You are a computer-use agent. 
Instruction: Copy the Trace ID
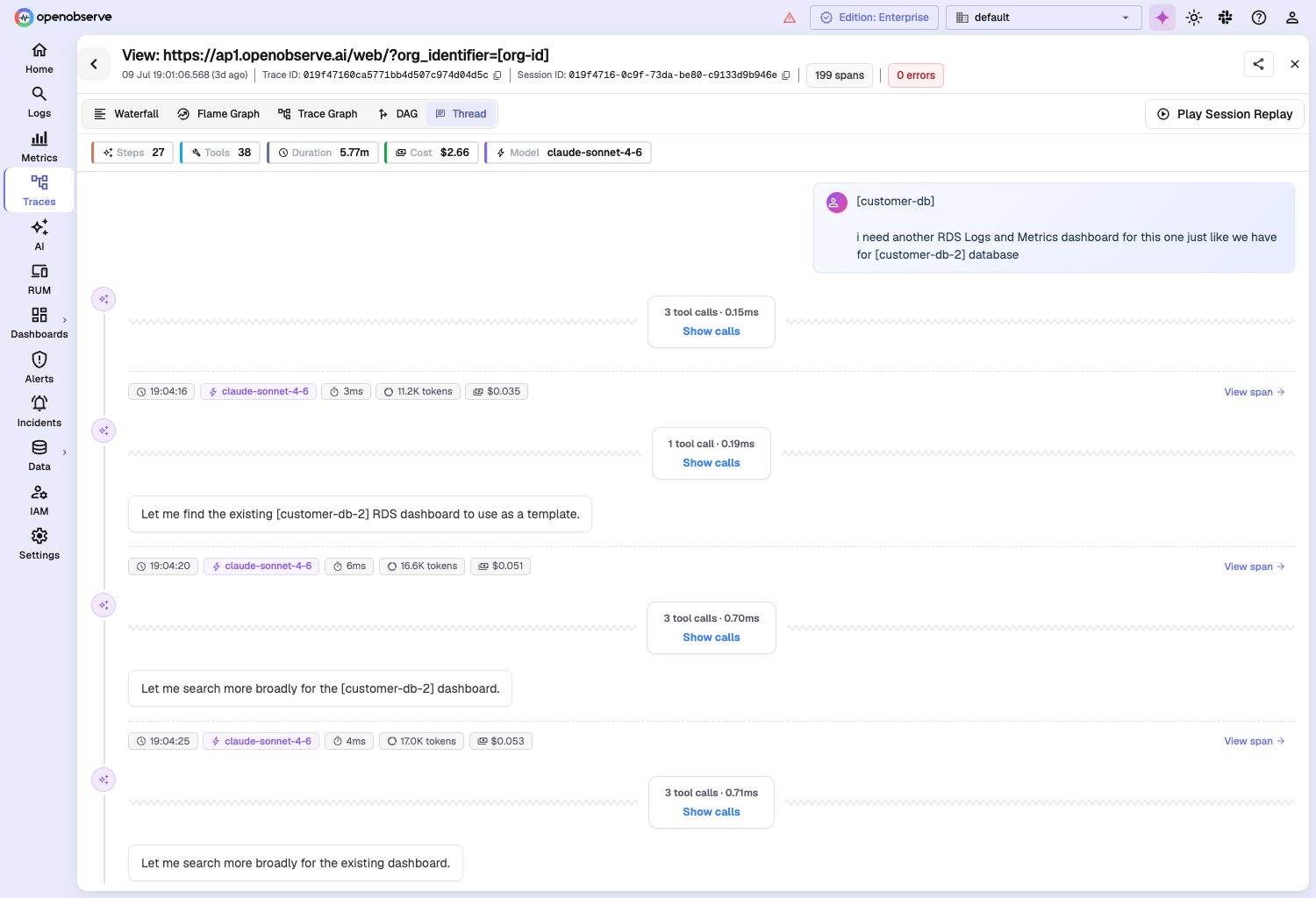click(497, 75)
